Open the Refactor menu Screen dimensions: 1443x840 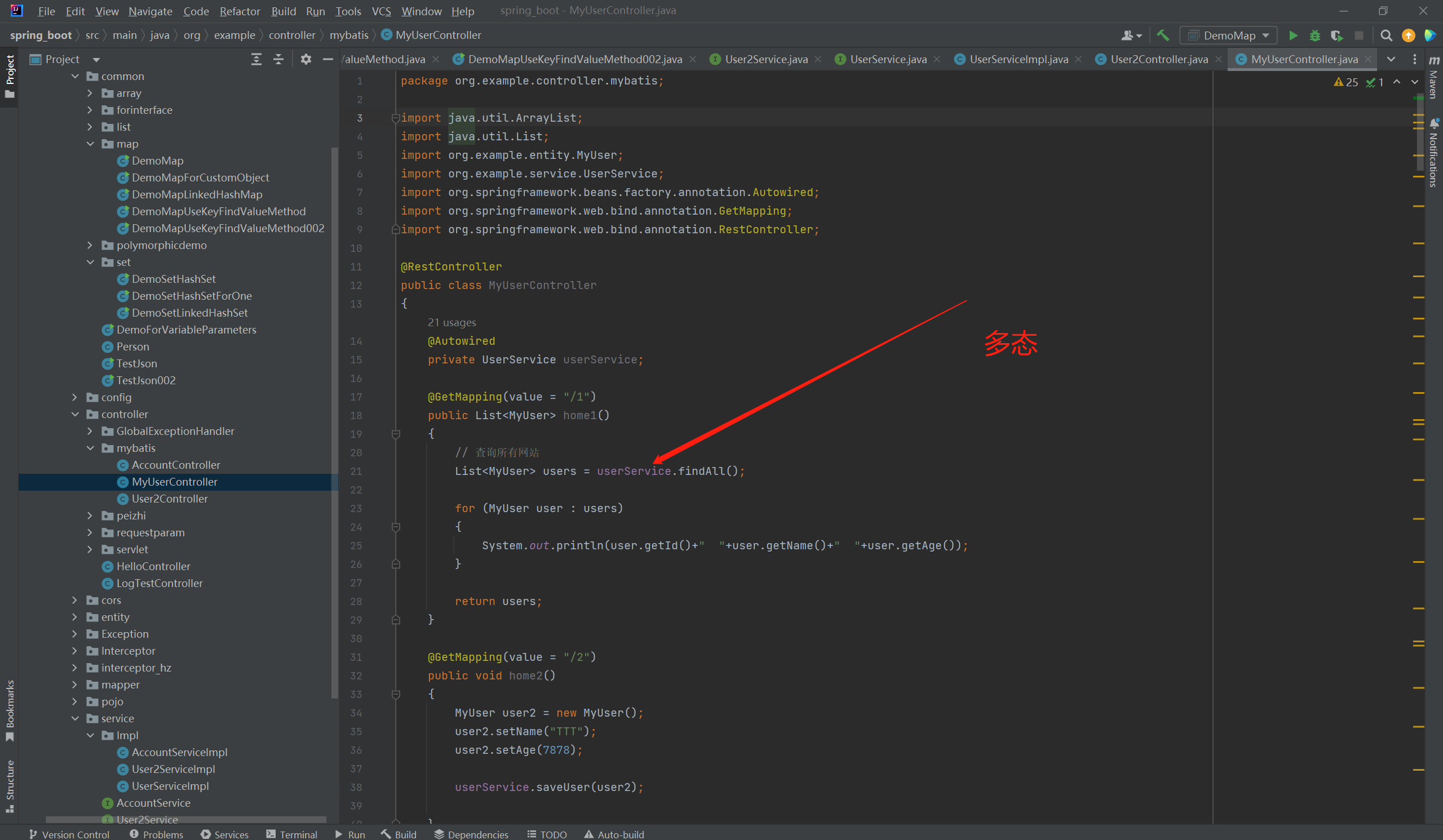click(240, 11)
